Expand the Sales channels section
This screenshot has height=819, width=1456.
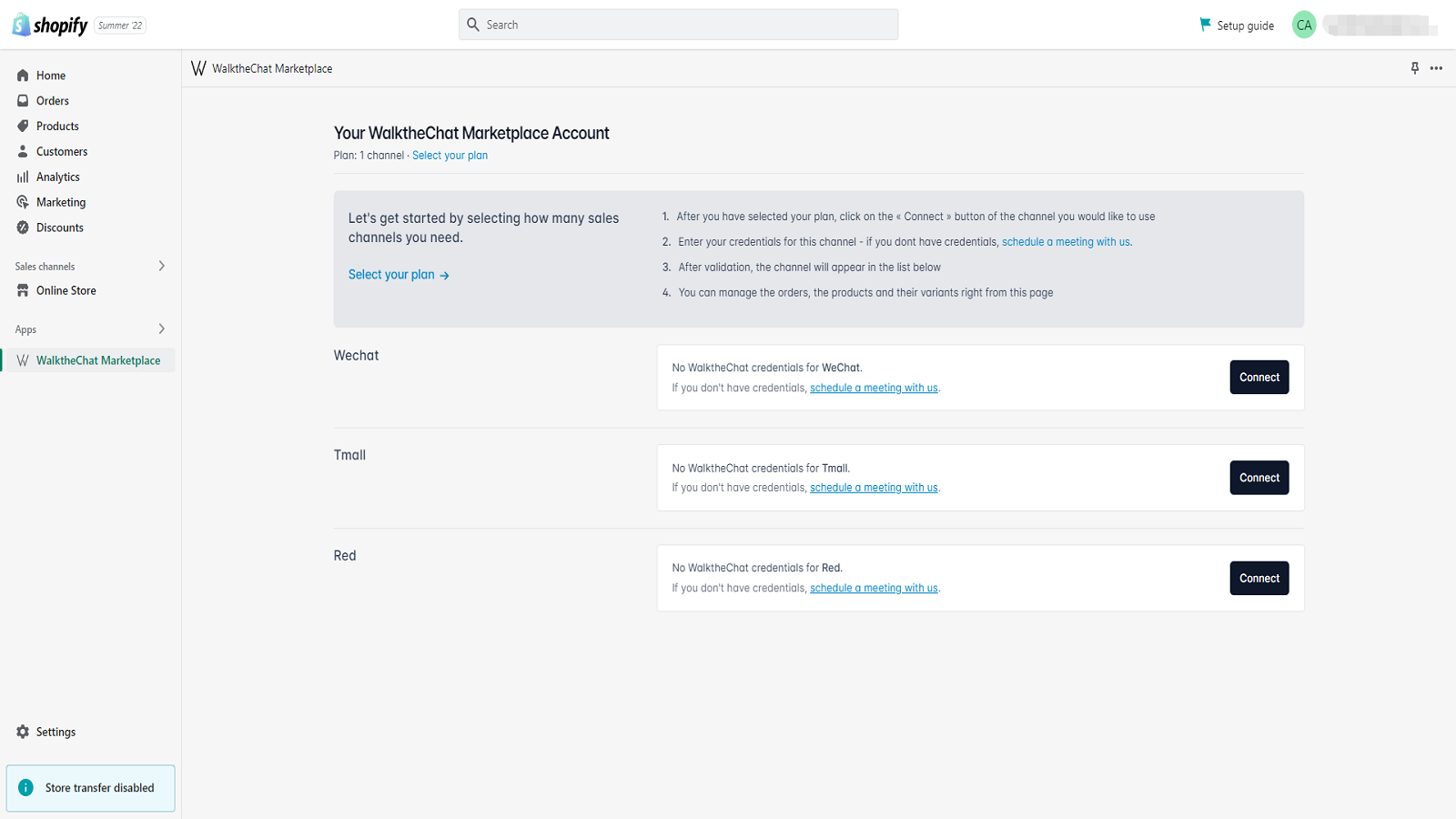pos(162,266)
